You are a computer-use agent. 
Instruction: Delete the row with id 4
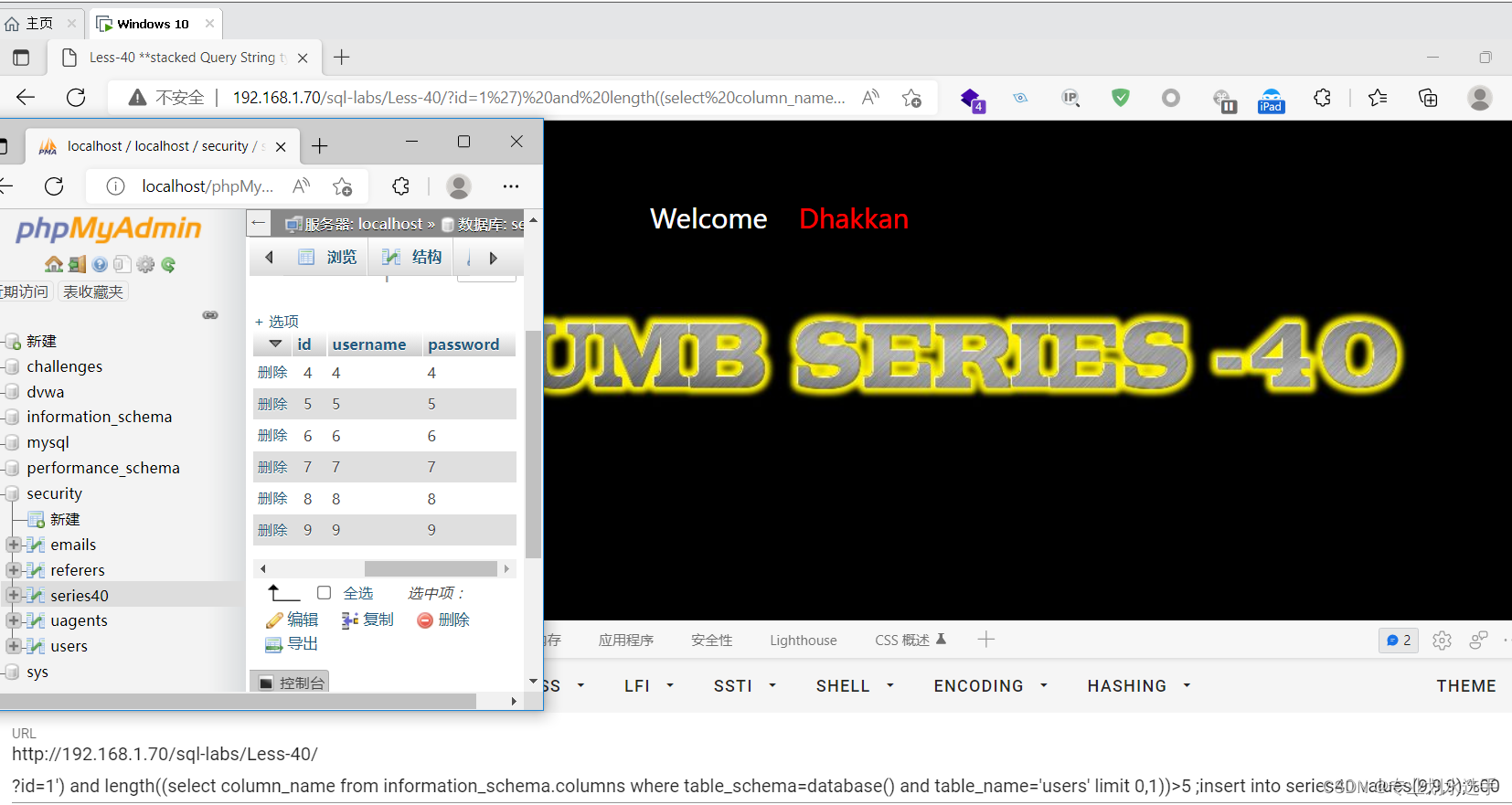coord(272,373)
